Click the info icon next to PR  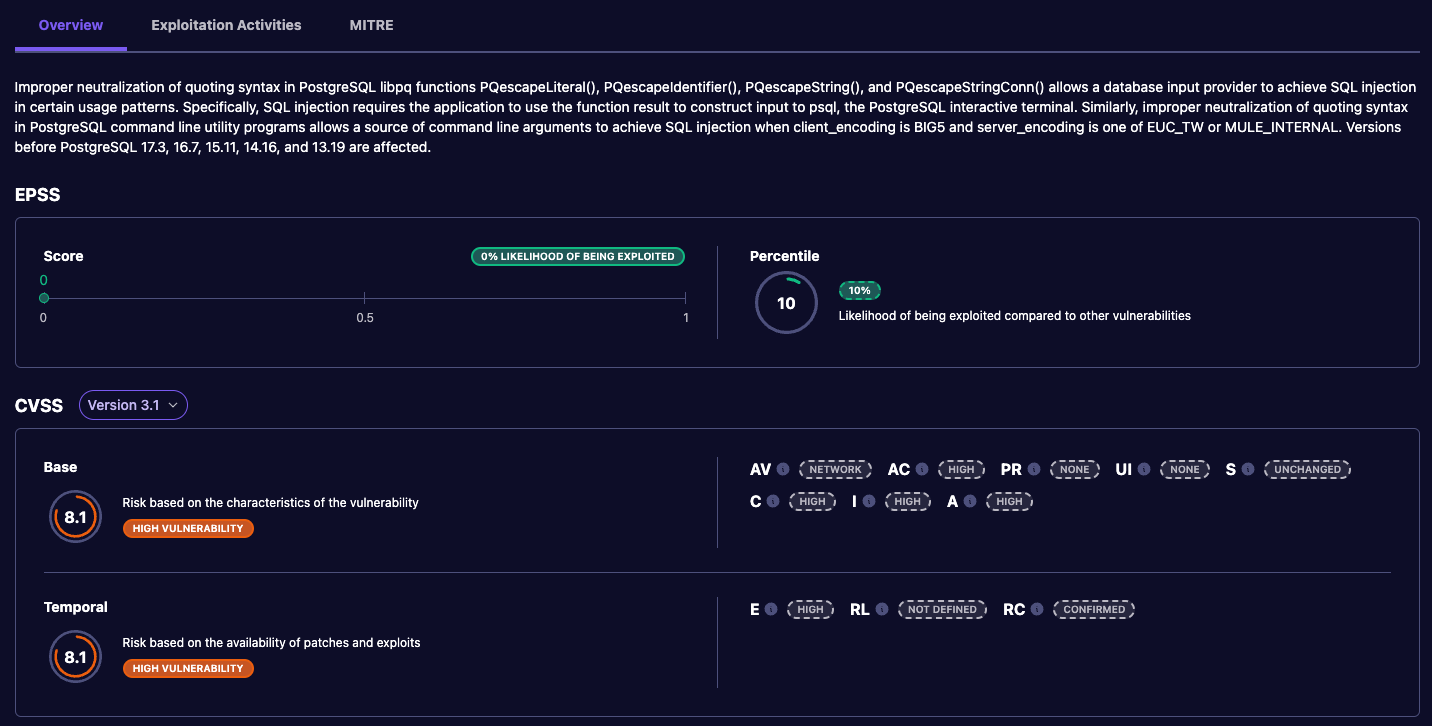coord(1034,469)
